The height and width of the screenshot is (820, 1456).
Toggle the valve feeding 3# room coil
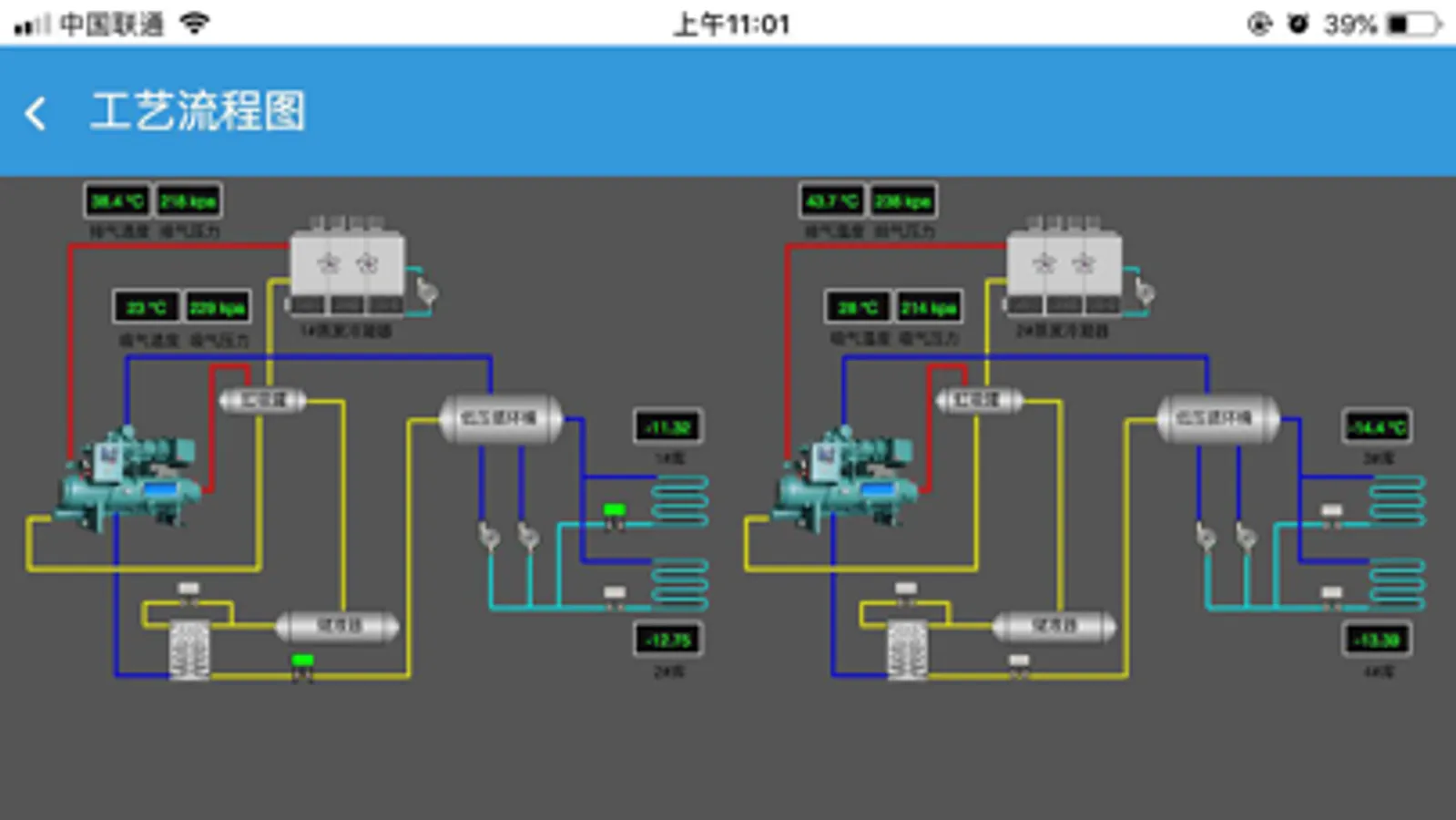(x=1331, y=516)
